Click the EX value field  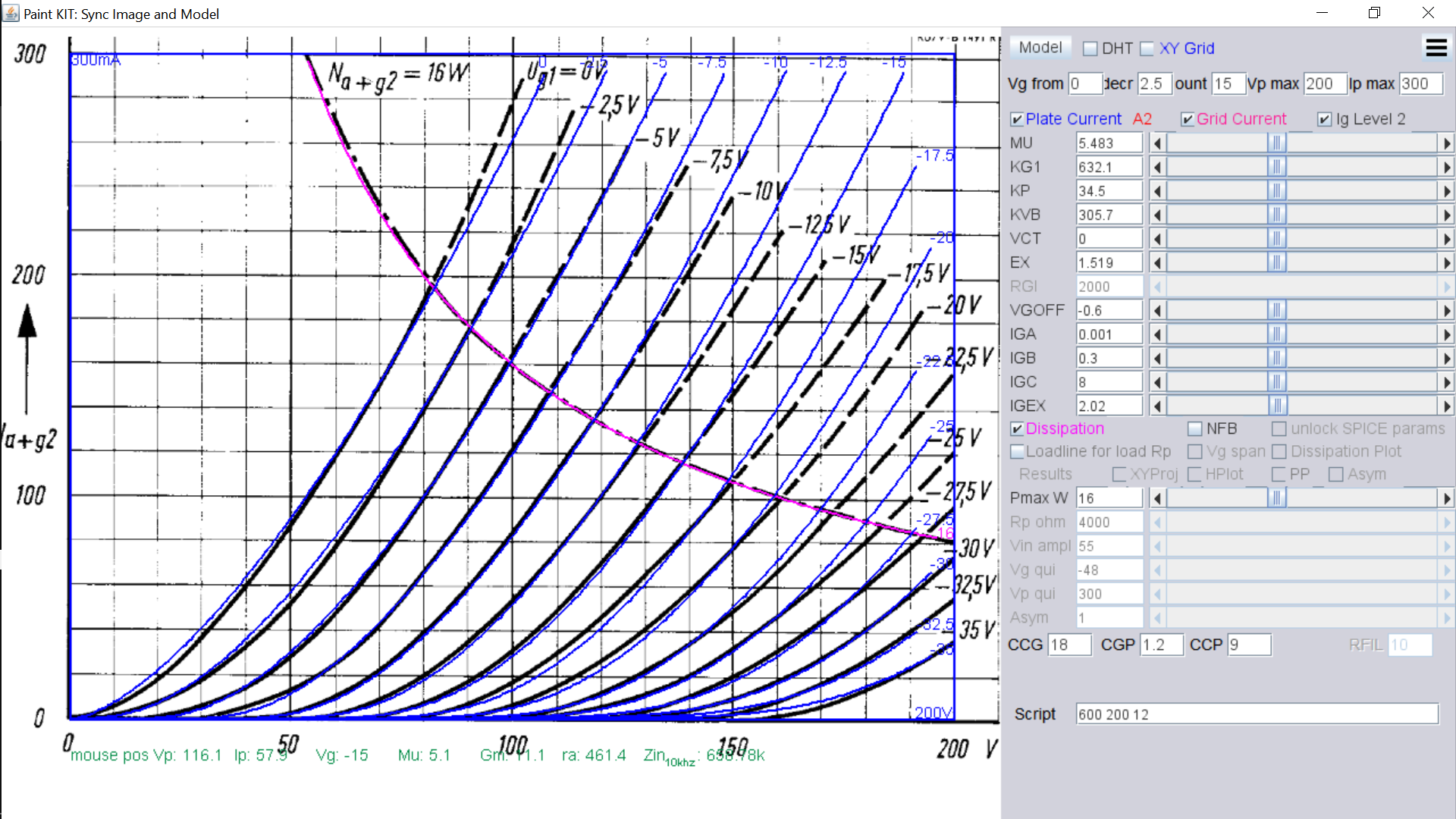point(1109,262)
